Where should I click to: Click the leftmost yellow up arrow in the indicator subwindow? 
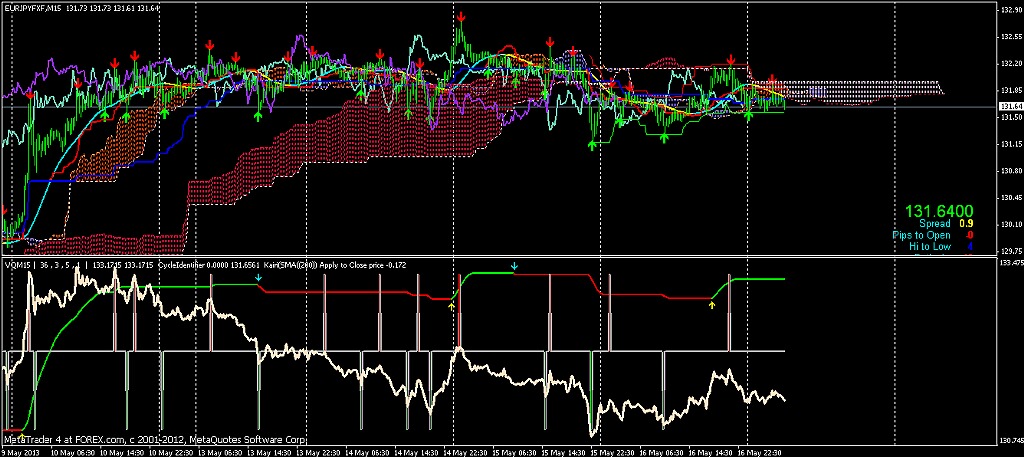pos(452,306)
